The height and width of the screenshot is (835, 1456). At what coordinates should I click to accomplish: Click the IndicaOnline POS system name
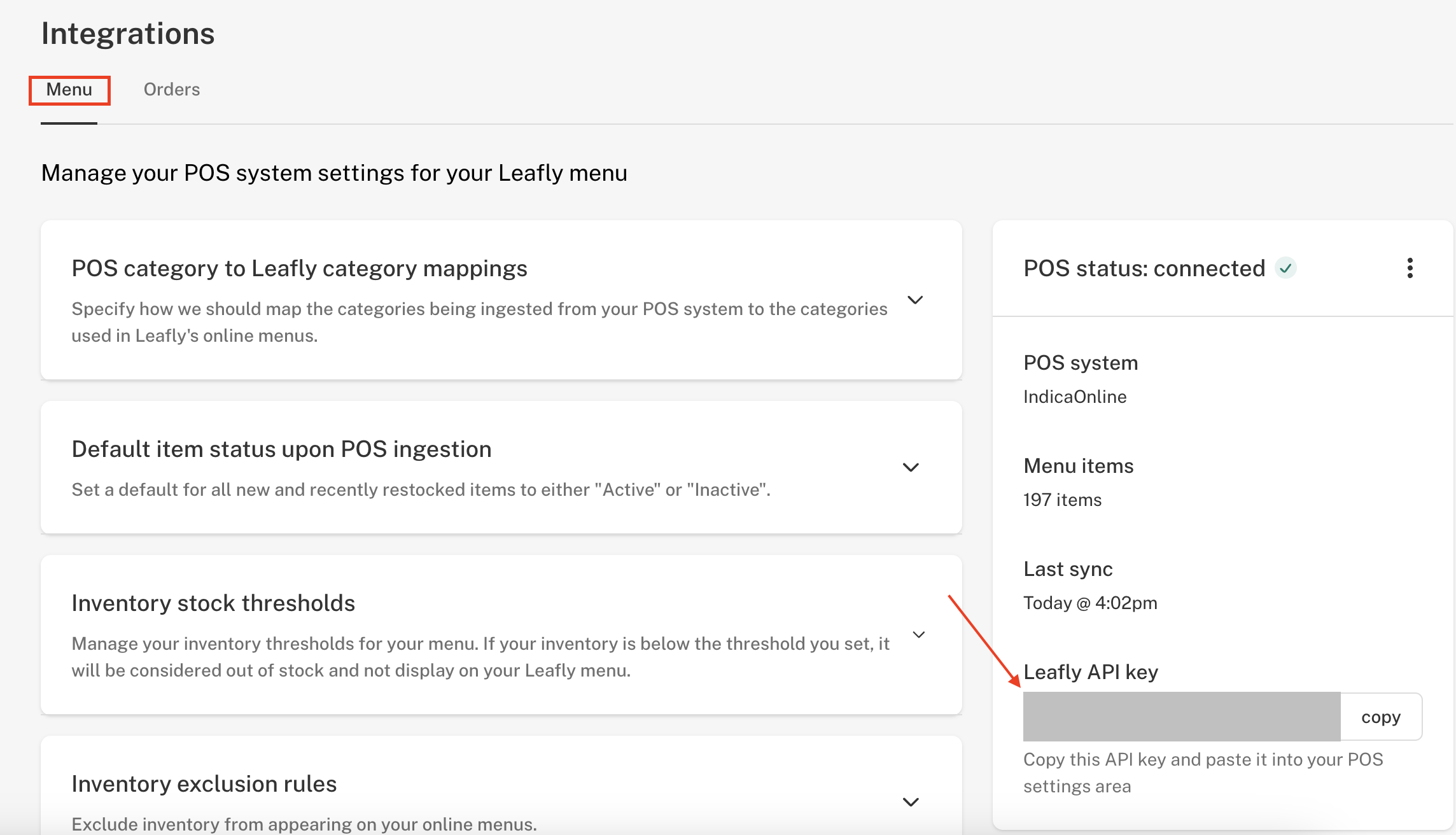(x=1075, y=397)
